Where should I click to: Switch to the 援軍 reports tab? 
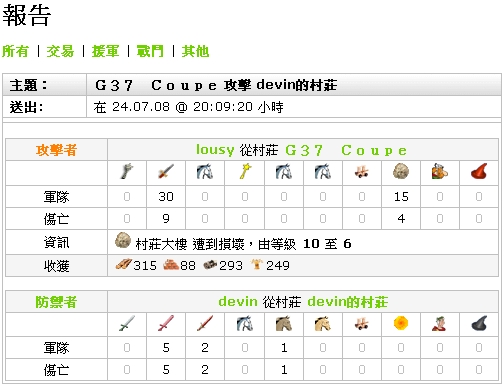(x=105, y=51)
